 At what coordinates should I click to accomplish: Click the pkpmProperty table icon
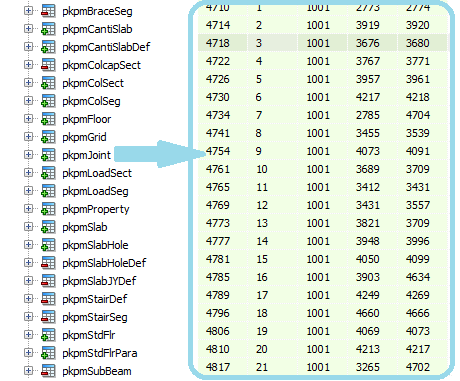48,209
